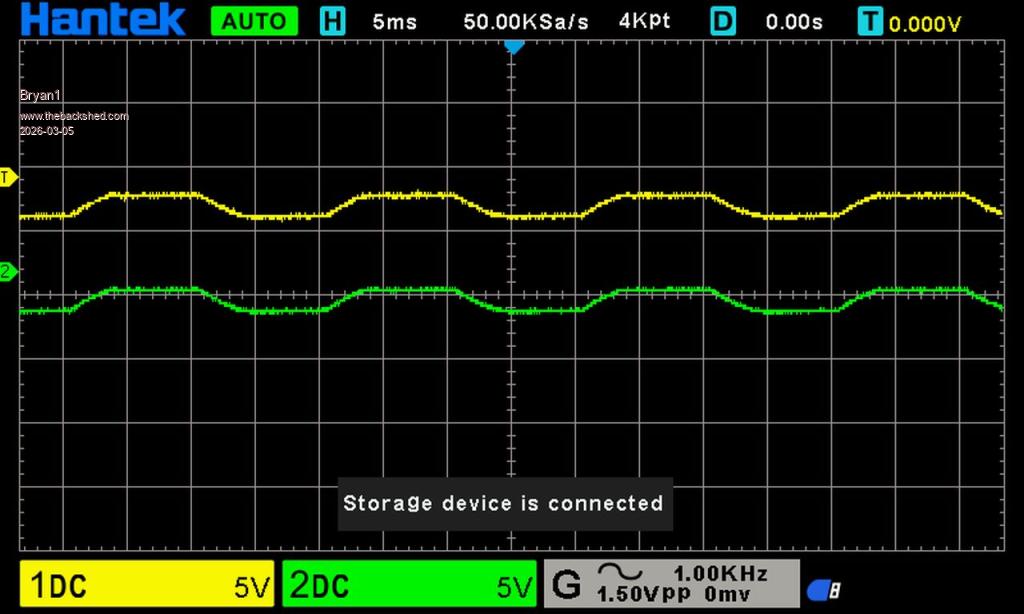Select the 0.00s delay value

click(794, 21)
